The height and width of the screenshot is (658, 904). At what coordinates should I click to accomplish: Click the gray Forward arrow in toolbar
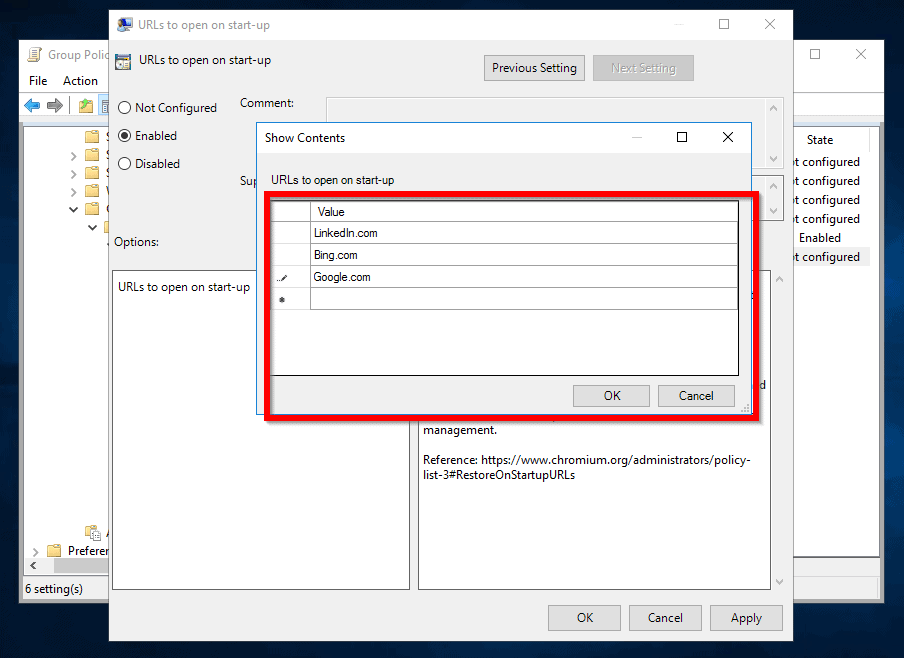[55, 106]
